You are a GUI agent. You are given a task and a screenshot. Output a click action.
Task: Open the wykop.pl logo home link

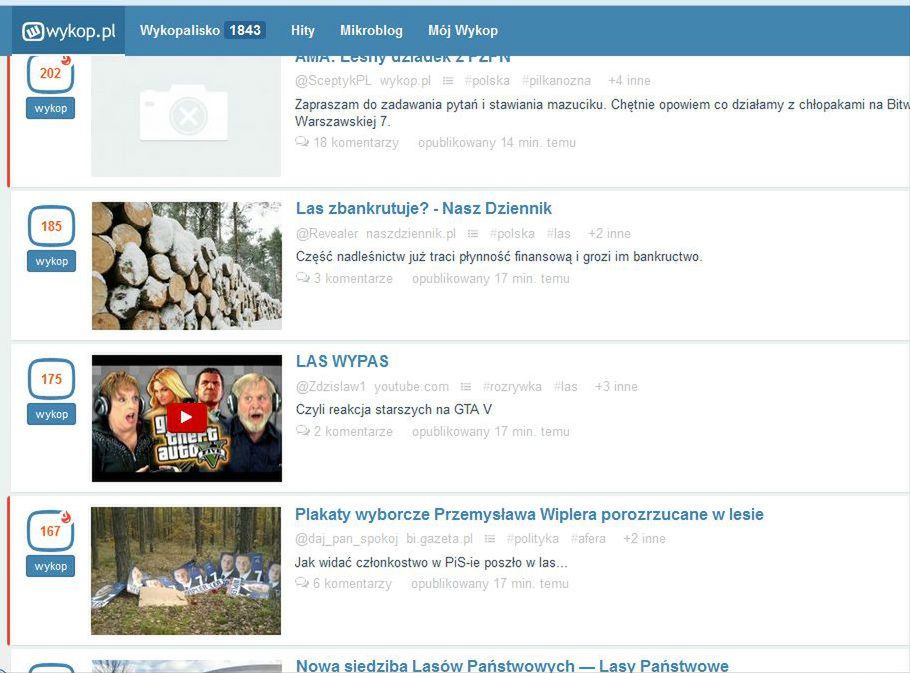68,31
